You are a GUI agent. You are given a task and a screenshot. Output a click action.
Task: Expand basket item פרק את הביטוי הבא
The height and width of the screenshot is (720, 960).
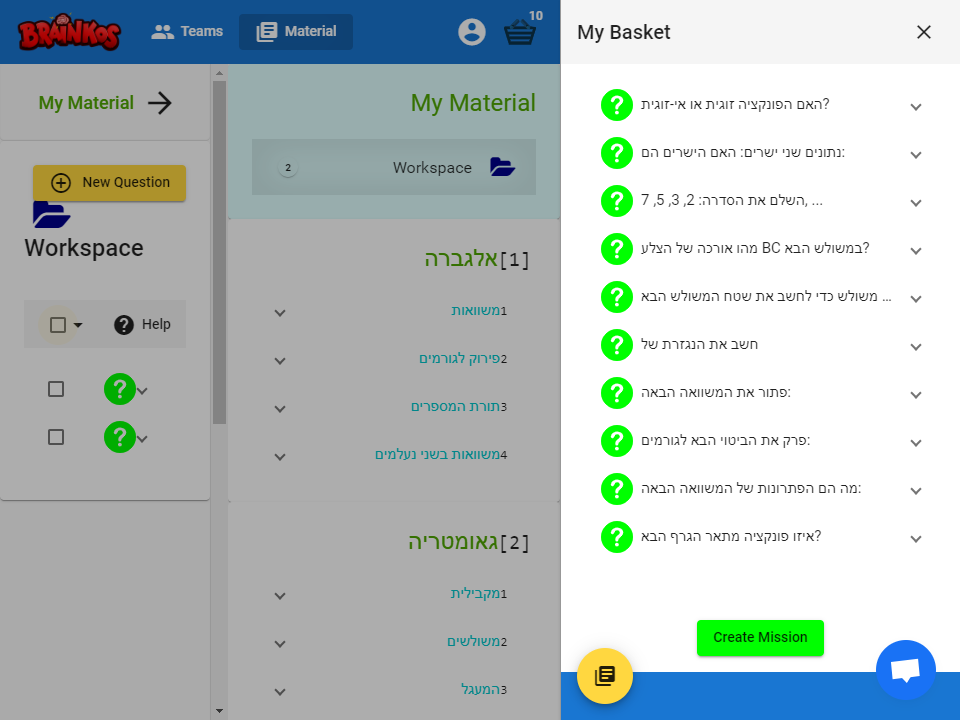coord(915,443)
